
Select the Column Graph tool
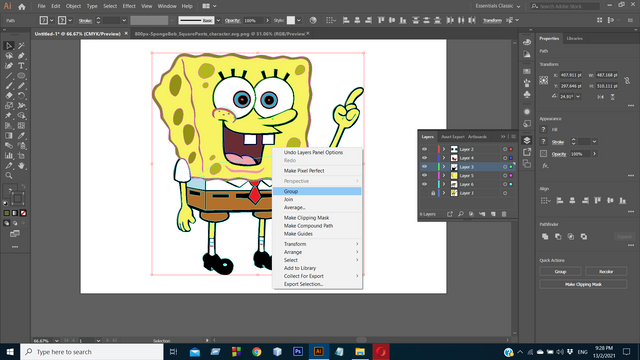tap(9, 156)
